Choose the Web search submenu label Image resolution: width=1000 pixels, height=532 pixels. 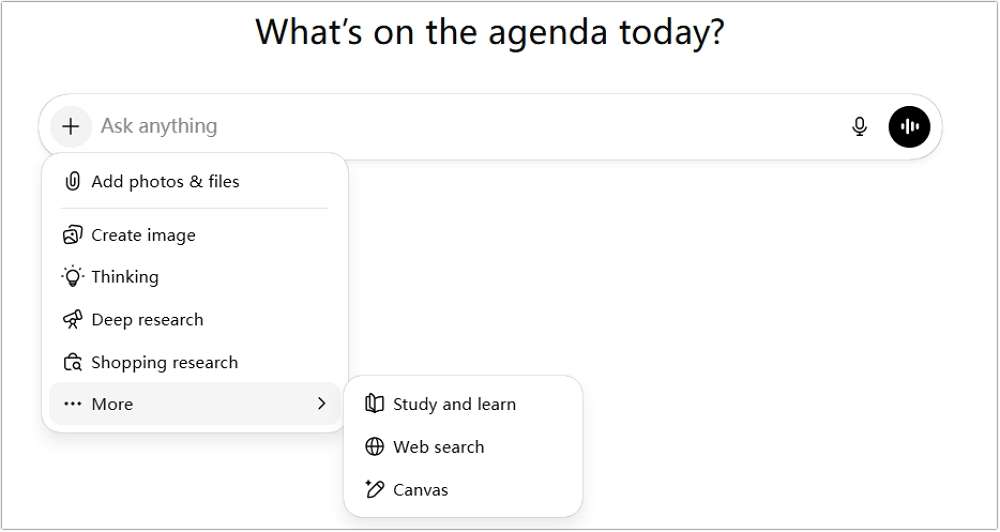(x=438, y=447)
